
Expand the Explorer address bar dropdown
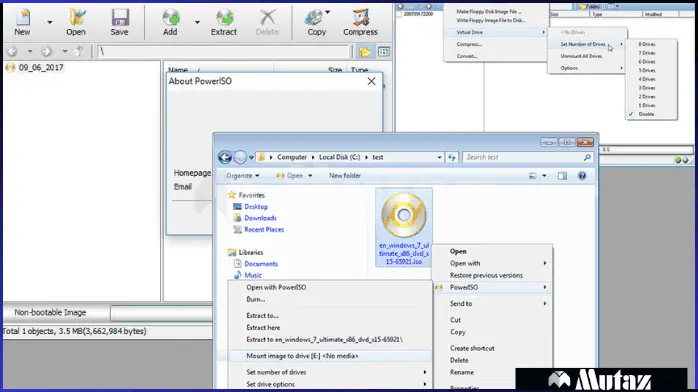click(x=439, y=157)
